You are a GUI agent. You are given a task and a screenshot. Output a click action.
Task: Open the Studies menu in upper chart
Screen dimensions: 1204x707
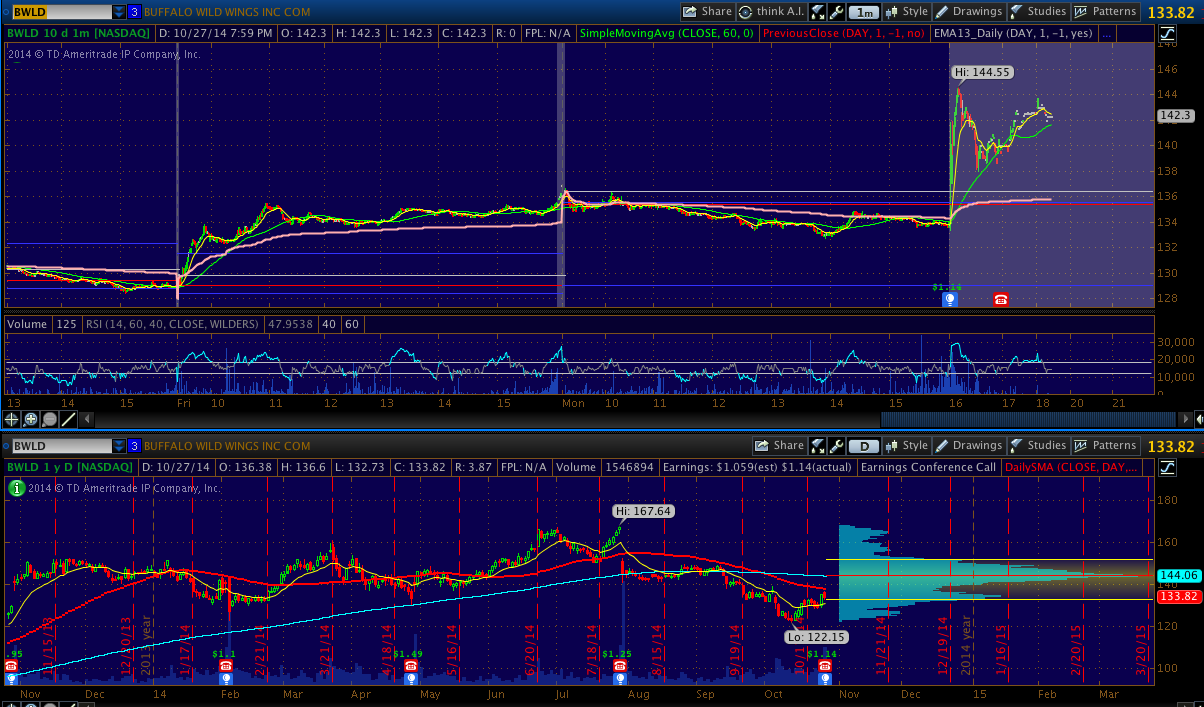tap(1038, 12)
